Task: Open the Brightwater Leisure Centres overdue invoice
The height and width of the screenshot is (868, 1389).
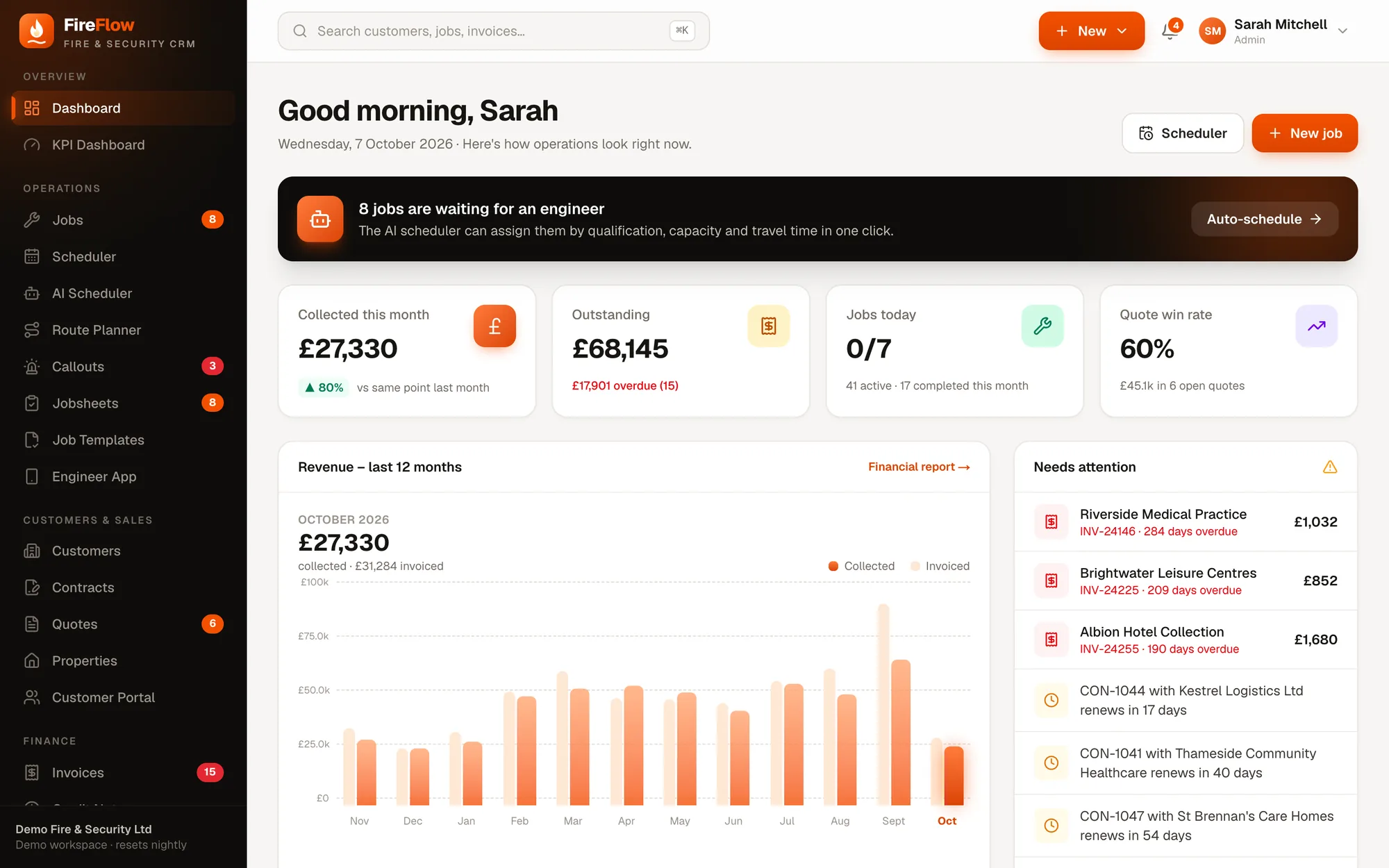Action: [x=1186, y=581]
